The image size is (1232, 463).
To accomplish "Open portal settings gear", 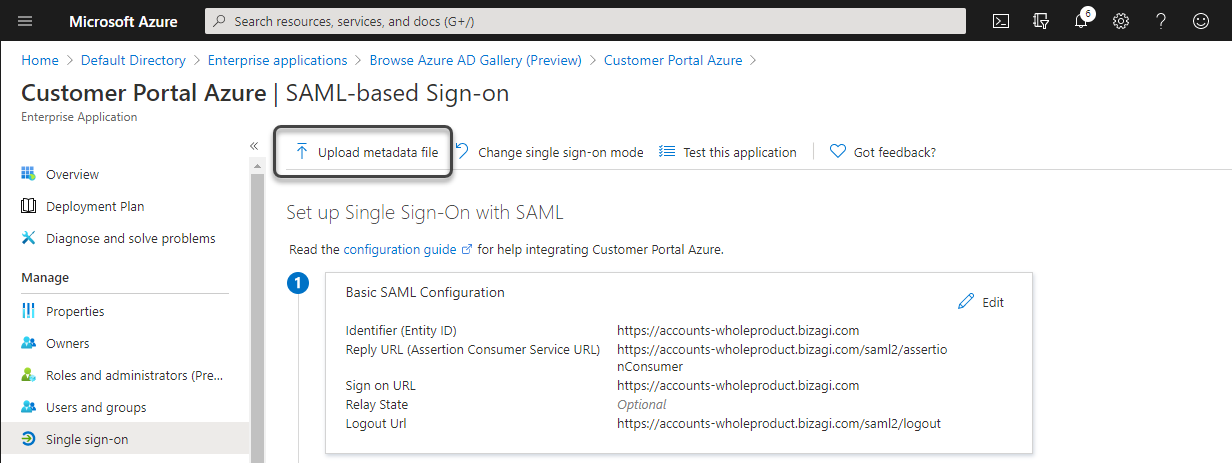I will (x=1121, y=21).
